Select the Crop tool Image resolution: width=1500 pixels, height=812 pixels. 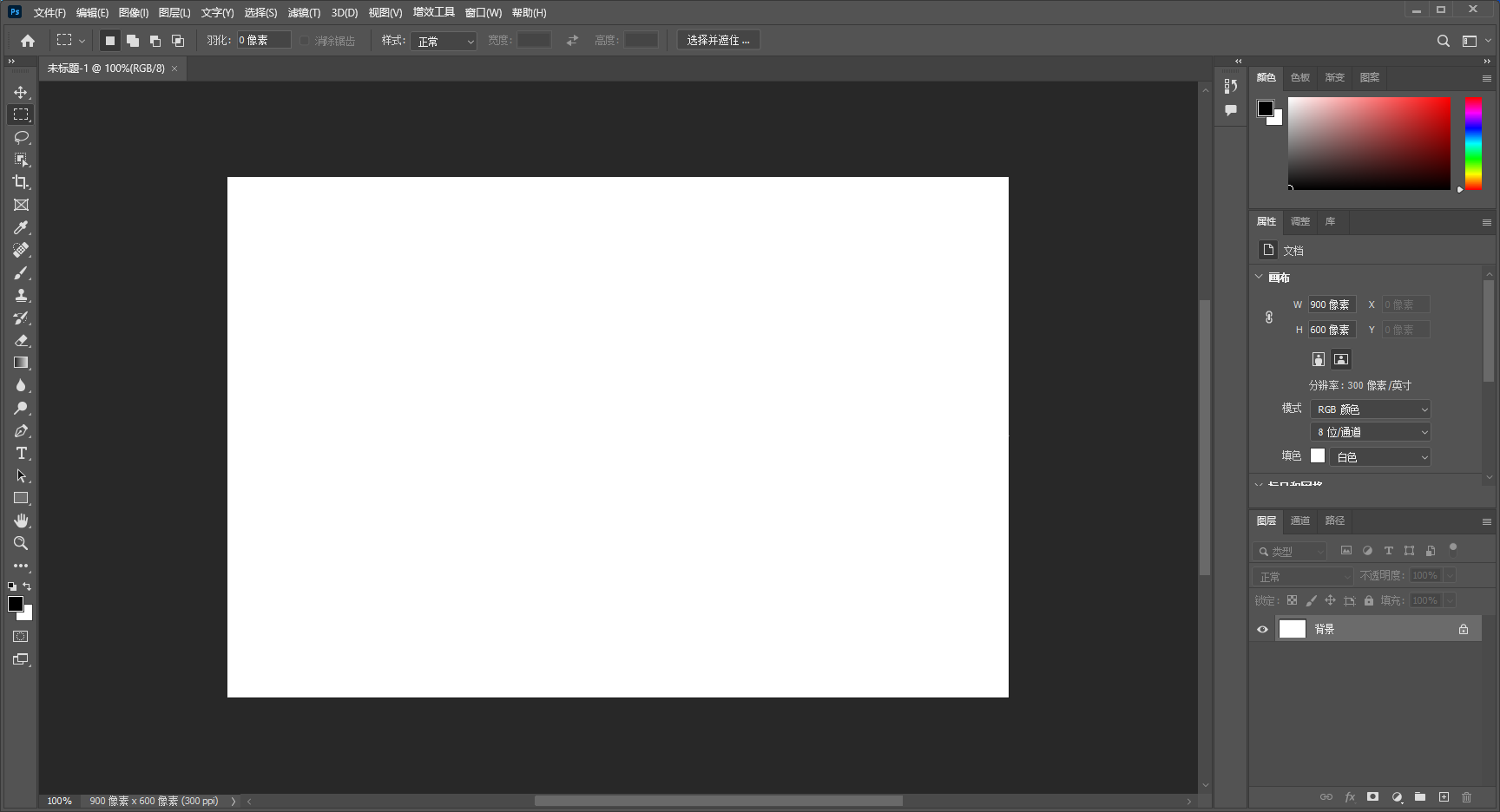click(21, 182)
